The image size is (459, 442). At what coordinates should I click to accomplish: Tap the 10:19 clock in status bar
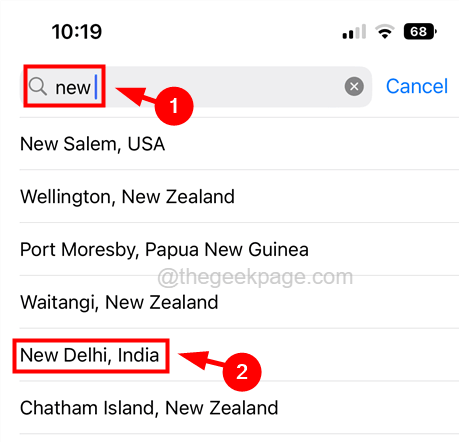(77, 32)
